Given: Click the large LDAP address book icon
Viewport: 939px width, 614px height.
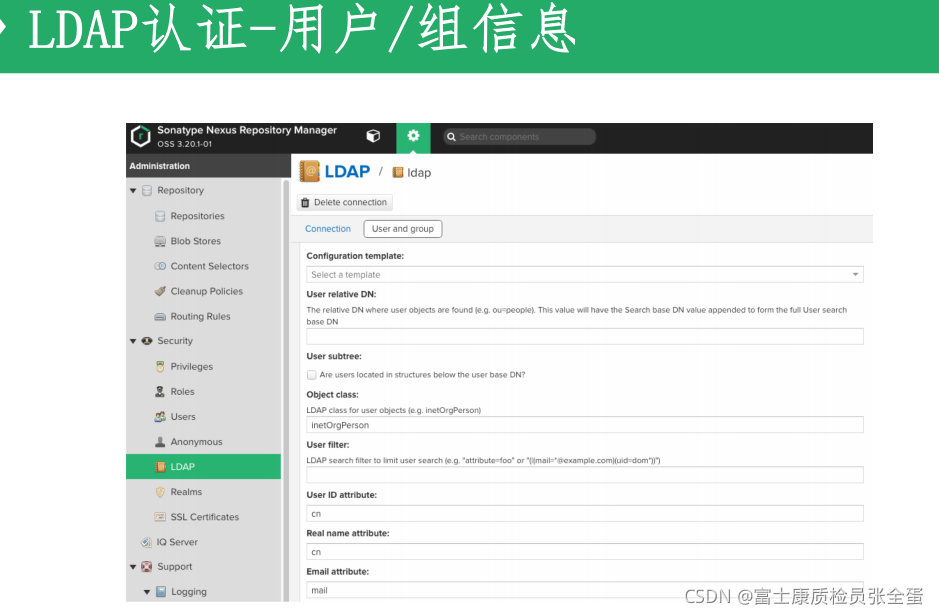Looking at the screenshot, I should point(310,171).
